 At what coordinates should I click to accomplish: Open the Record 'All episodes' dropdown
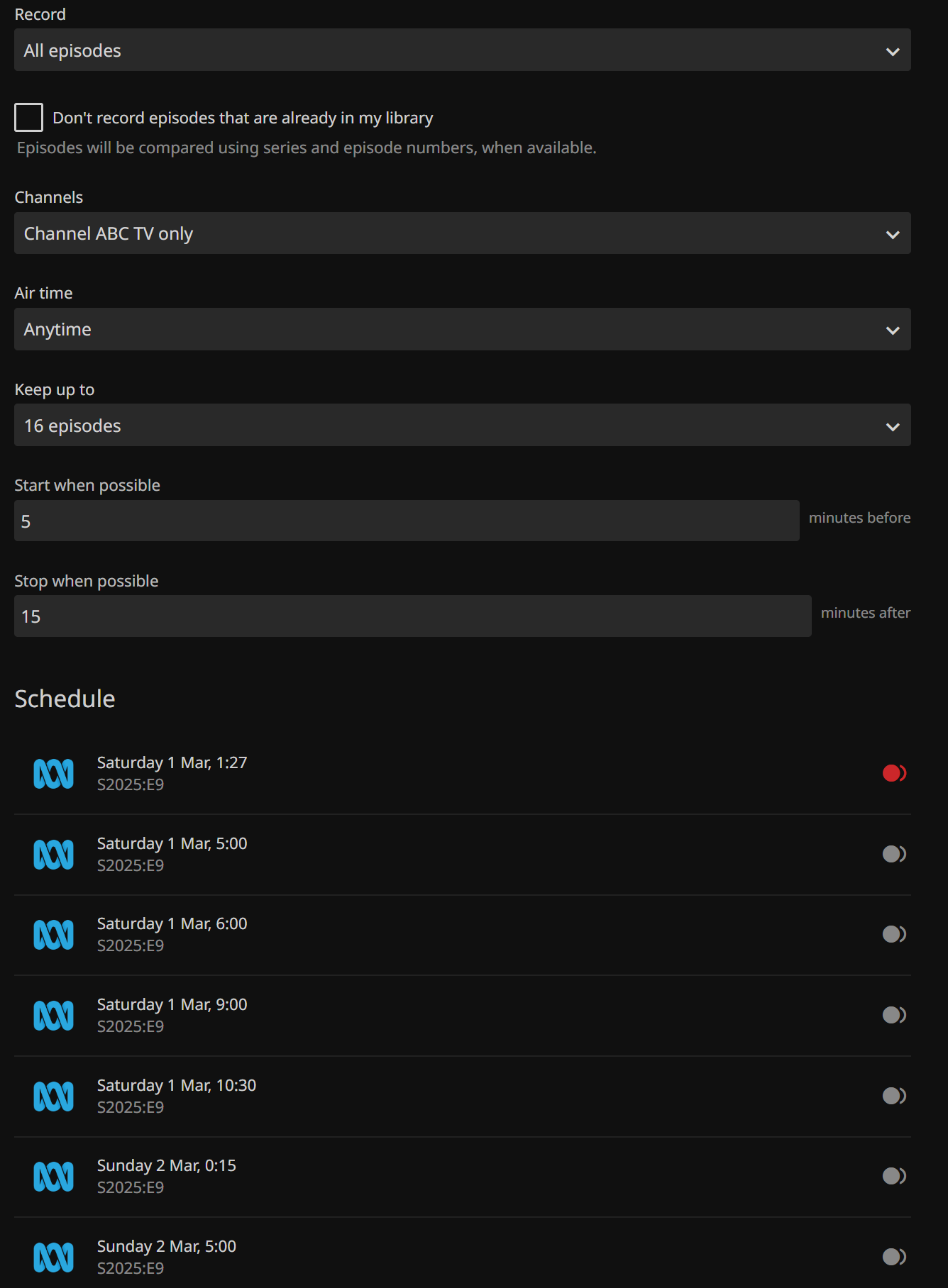462,50
